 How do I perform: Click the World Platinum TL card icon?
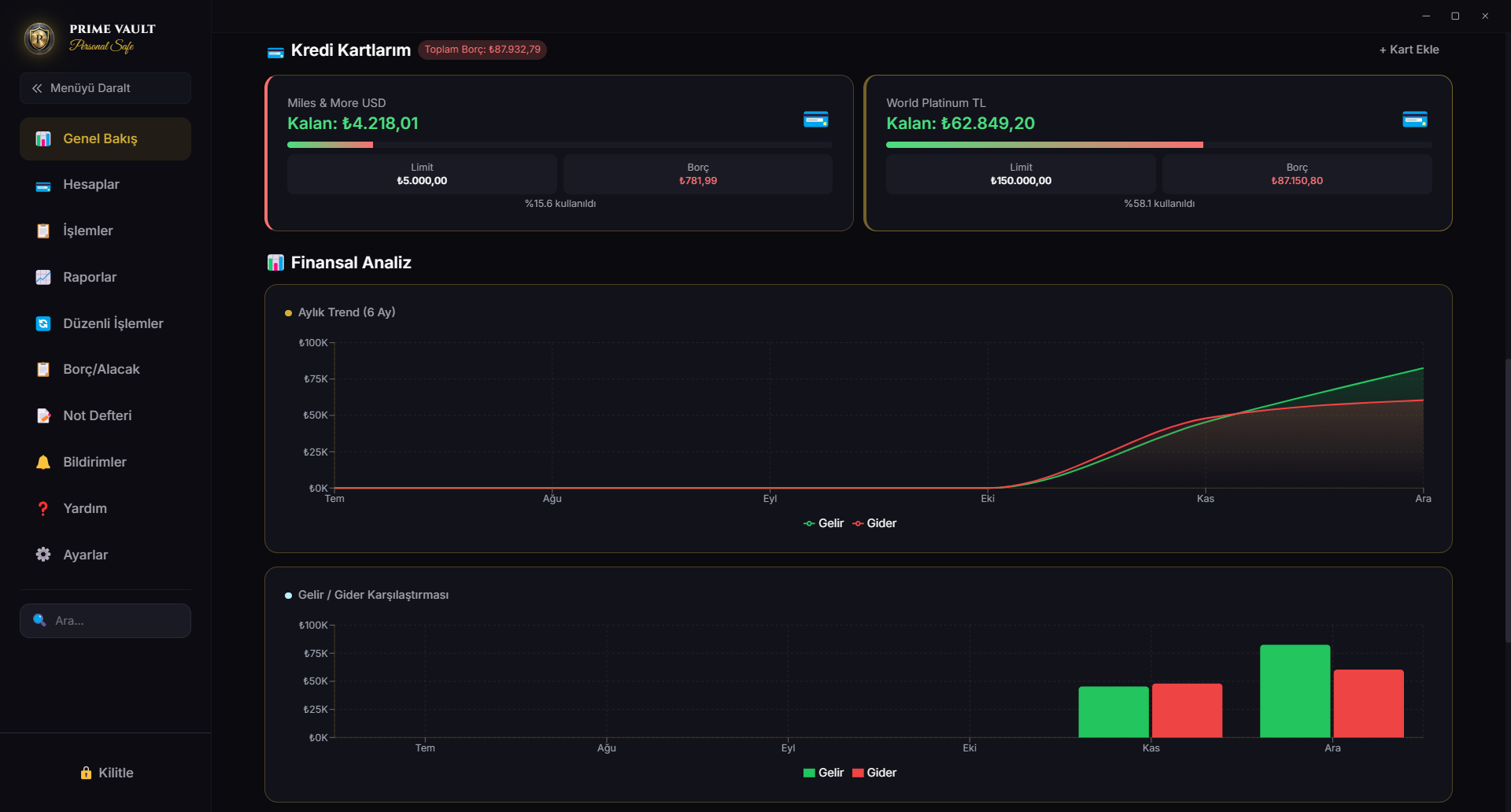coord(1414,120)
